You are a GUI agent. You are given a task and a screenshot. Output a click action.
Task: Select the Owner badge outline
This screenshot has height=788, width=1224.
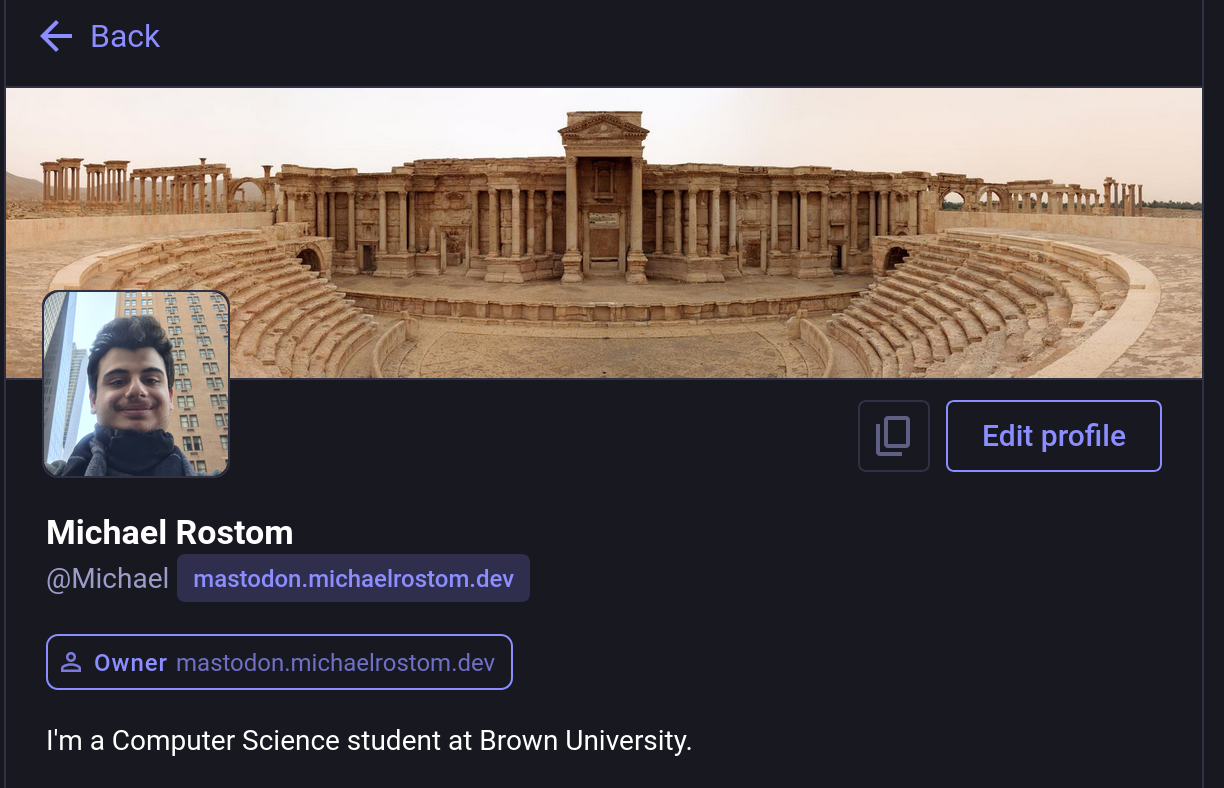pos(279,662)
